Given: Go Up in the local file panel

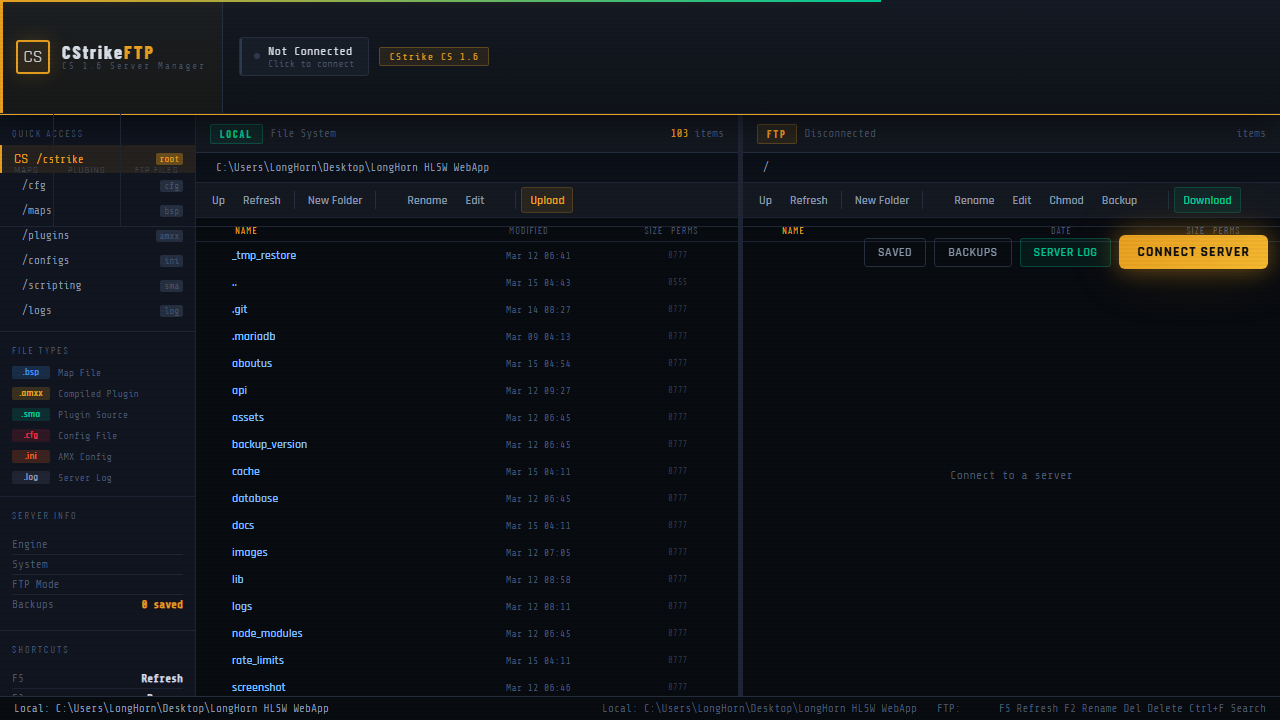Looking at the screenshot, I should pos(218,200).
